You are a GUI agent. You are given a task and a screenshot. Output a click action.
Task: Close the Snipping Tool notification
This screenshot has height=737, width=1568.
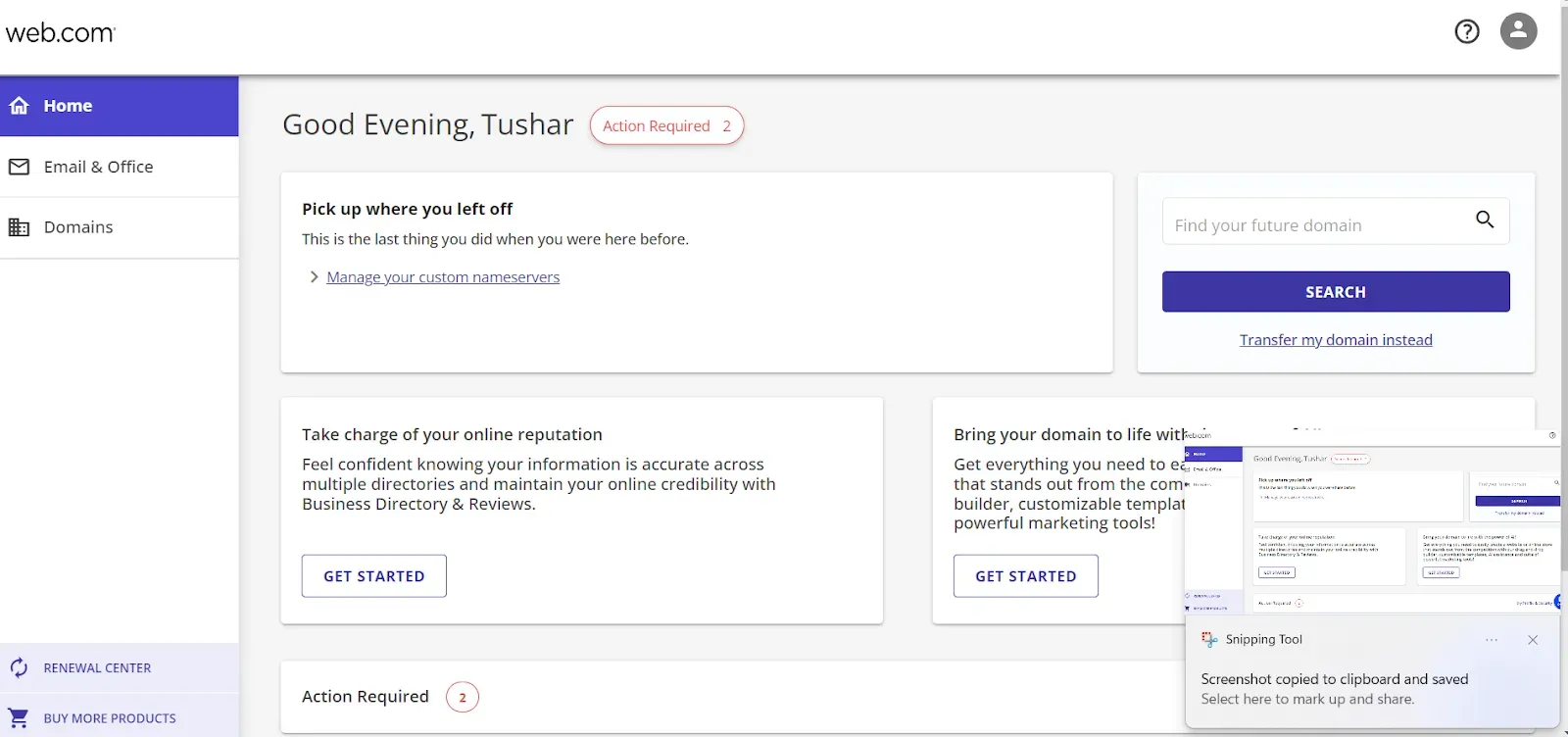(x=1533, y=640)
